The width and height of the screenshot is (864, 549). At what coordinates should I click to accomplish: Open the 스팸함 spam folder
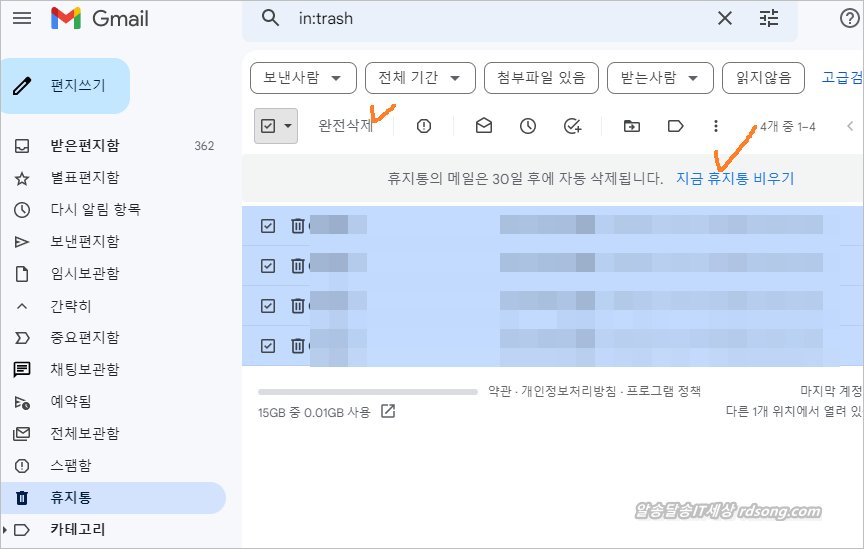(71, 466)
